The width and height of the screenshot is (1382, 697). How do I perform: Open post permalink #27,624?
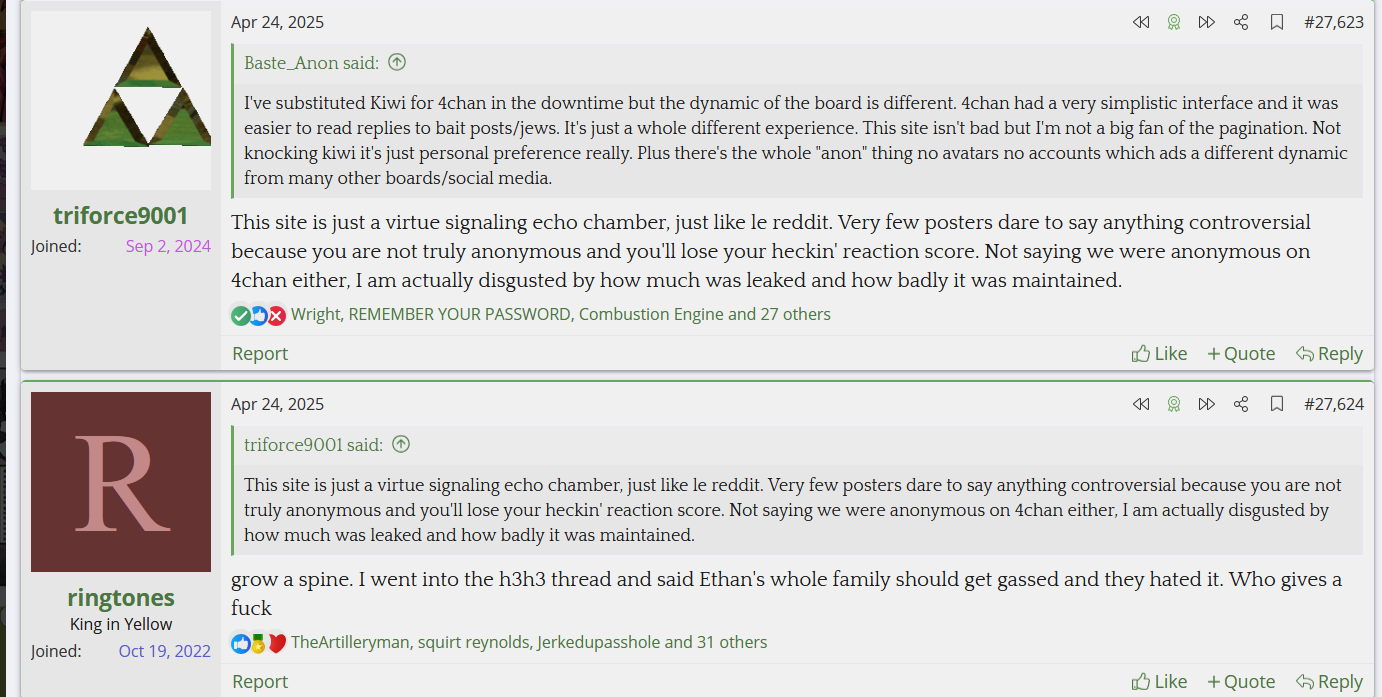pos(1334,404)
